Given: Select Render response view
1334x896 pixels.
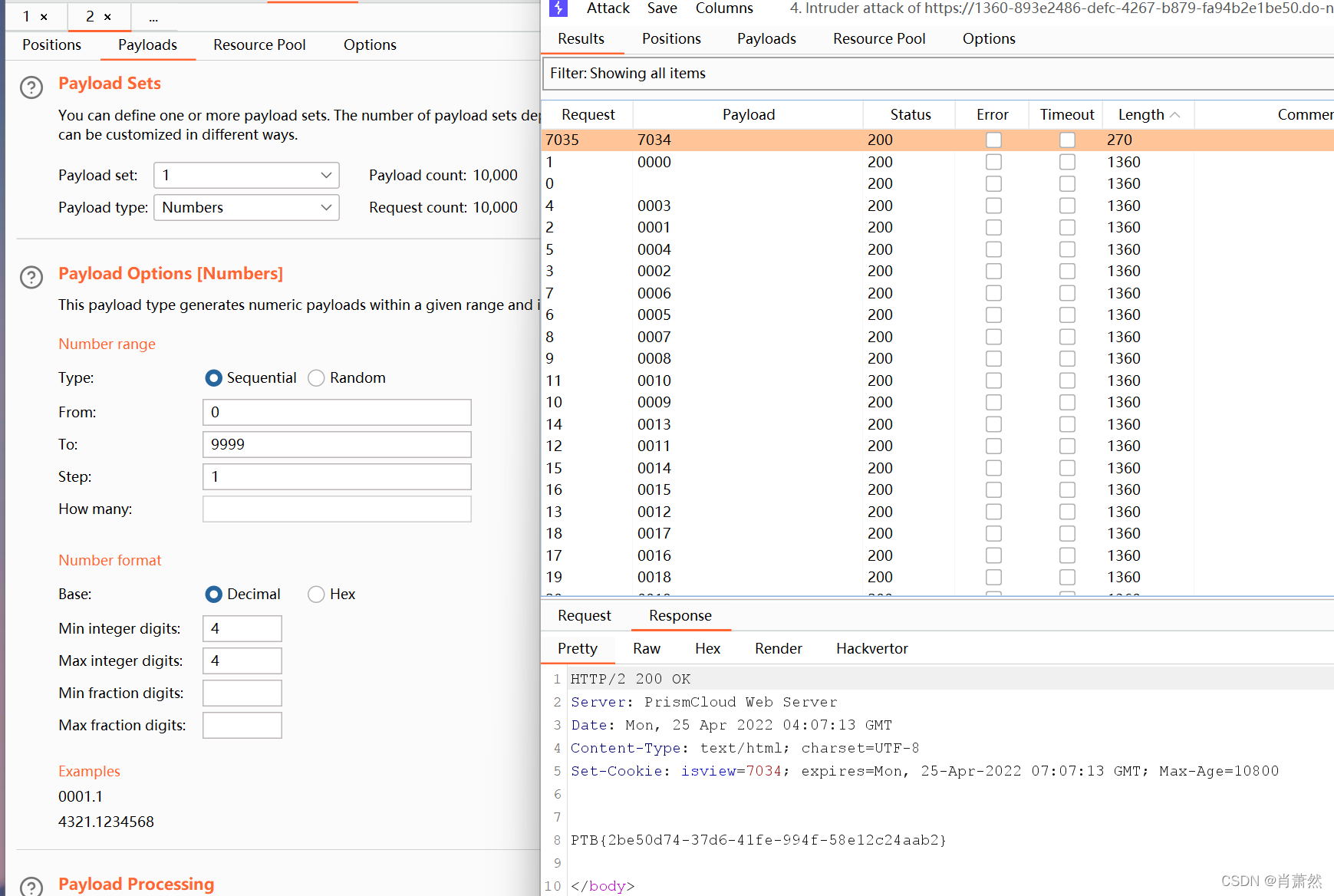Looking at the screenshot, I should click(x=779, y=649).
